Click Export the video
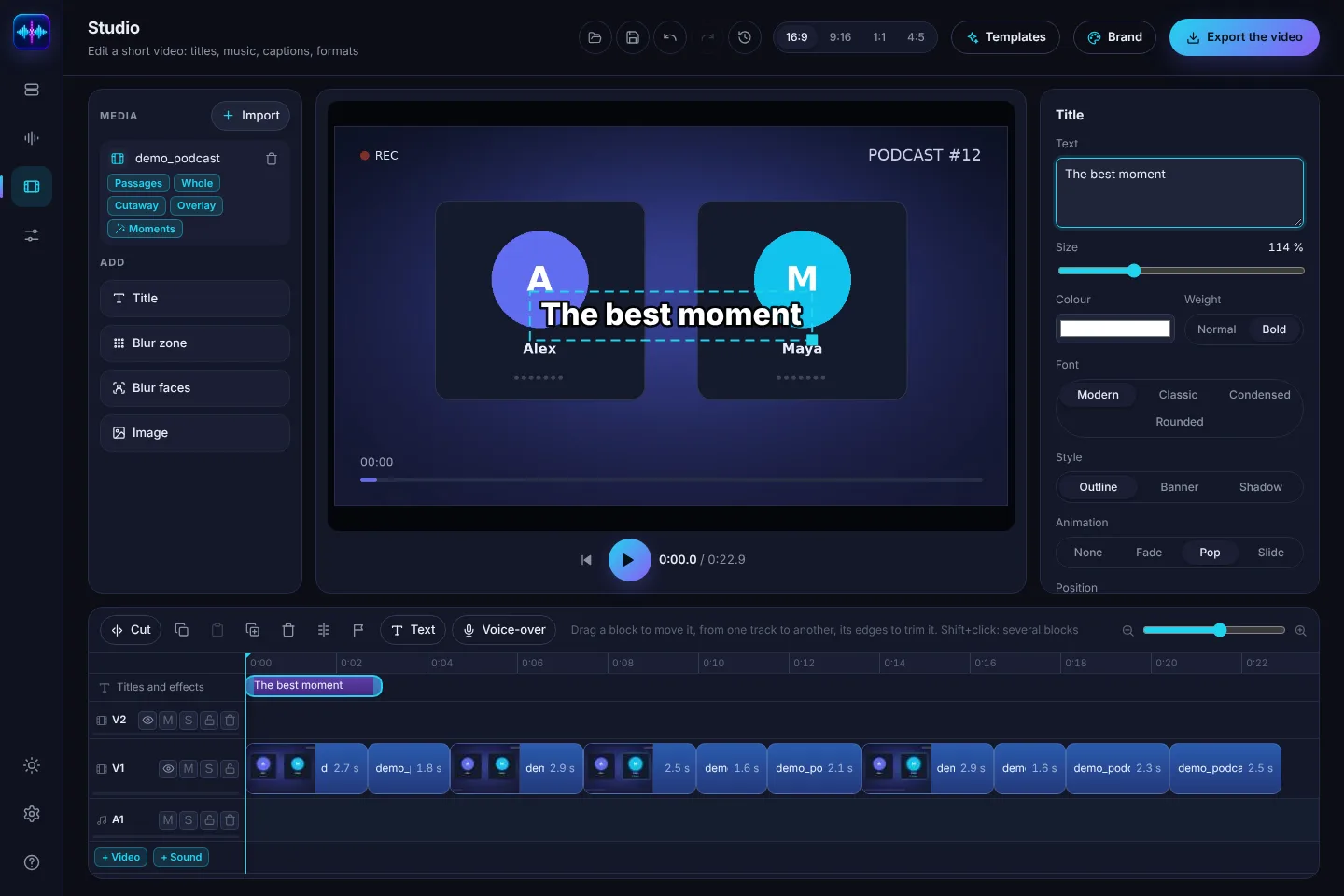 pyautogui.click(x=1244, y=37)
